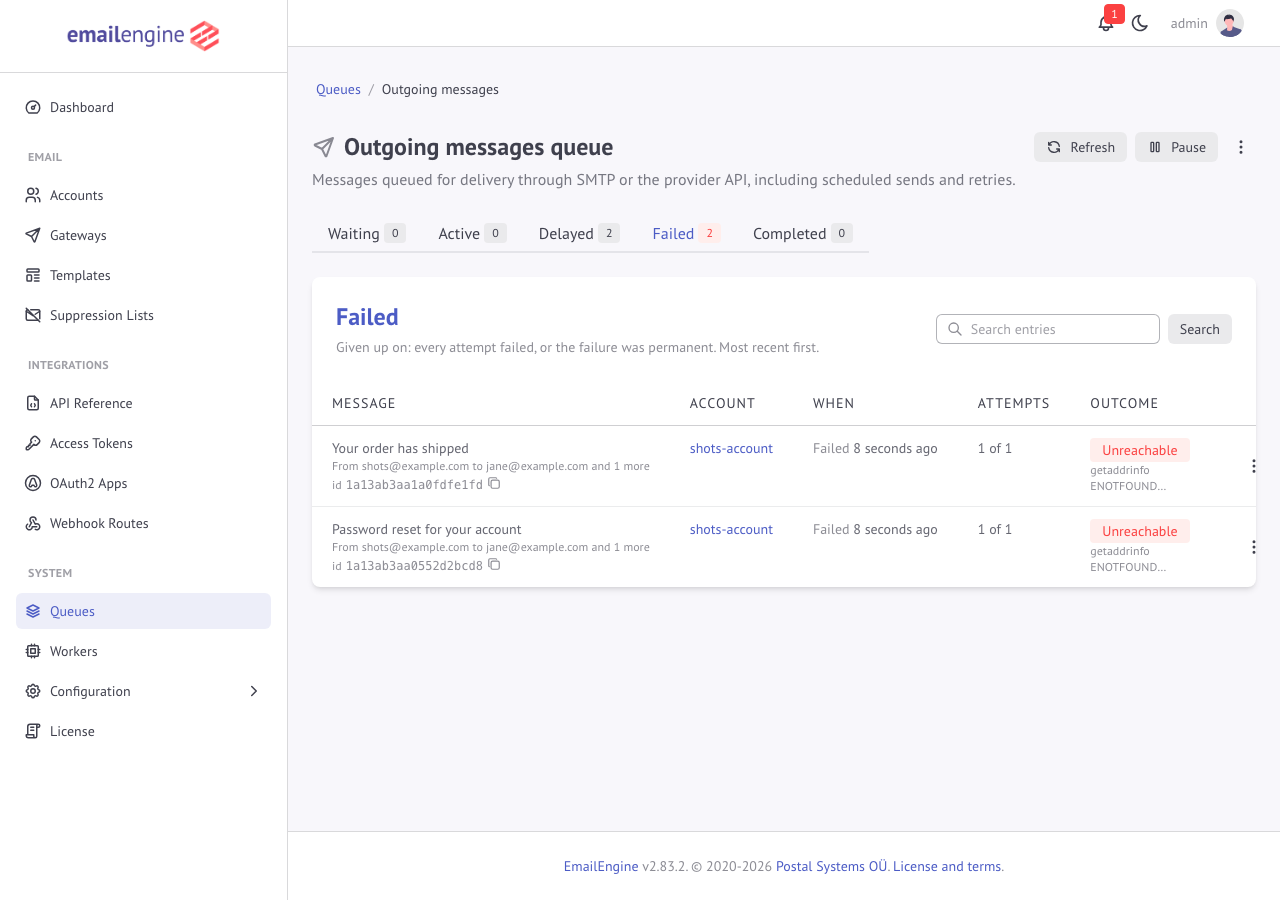Expand the Configuration sidebar section
This screenshot has height=900, width=1280.
pyautogui.click(x=143, y=691)
